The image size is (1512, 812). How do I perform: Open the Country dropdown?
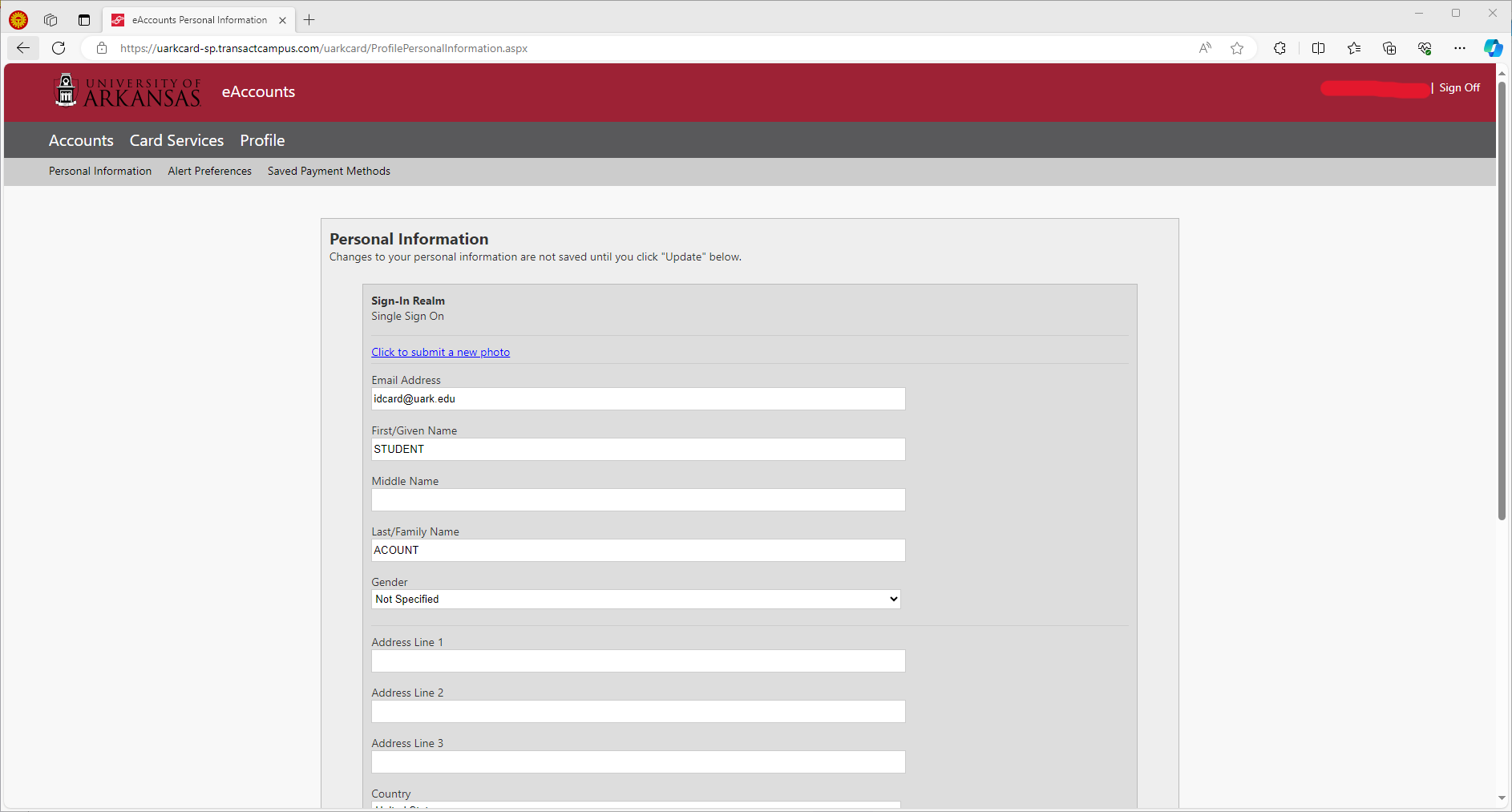636,805
